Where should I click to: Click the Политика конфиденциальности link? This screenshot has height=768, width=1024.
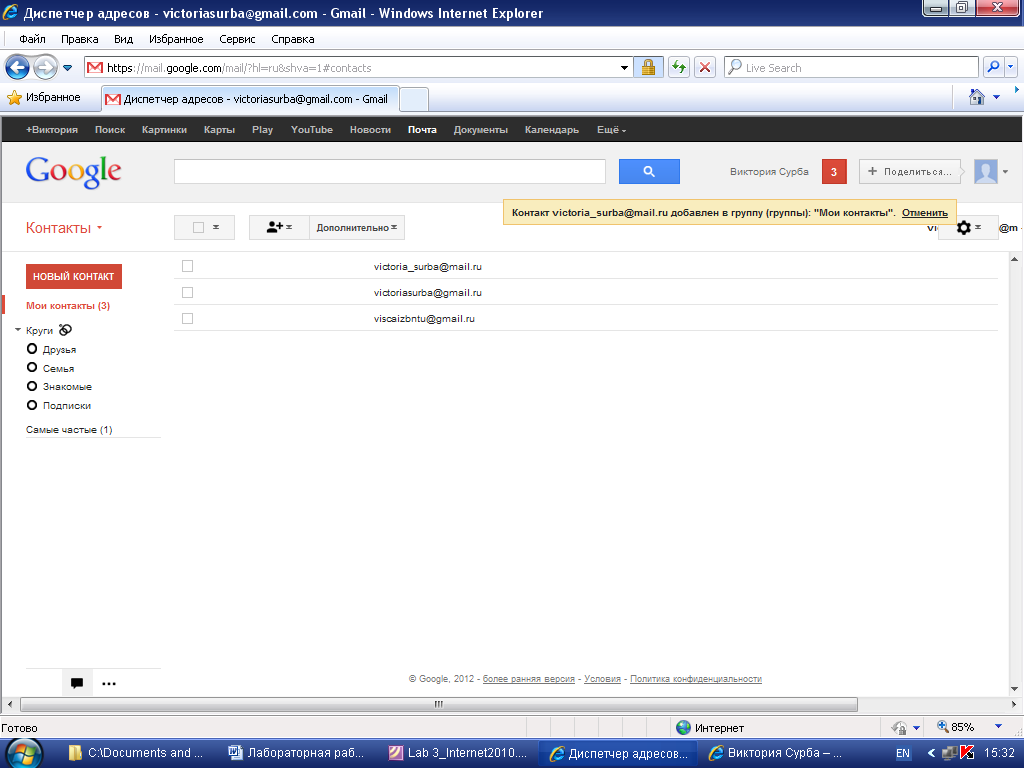click(x=696, y=679)
